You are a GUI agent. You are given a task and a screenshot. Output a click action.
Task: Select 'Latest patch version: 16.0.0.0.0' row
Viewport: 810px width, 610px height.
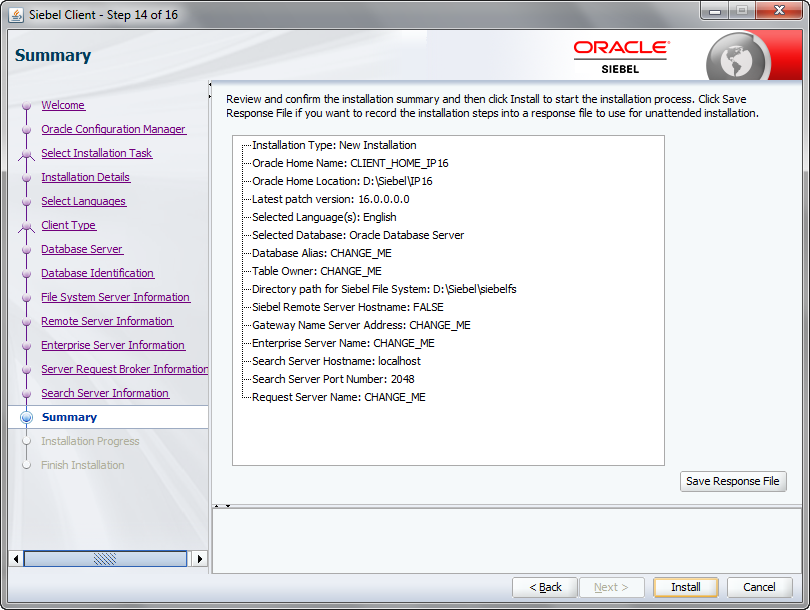(x=331, y=199)
